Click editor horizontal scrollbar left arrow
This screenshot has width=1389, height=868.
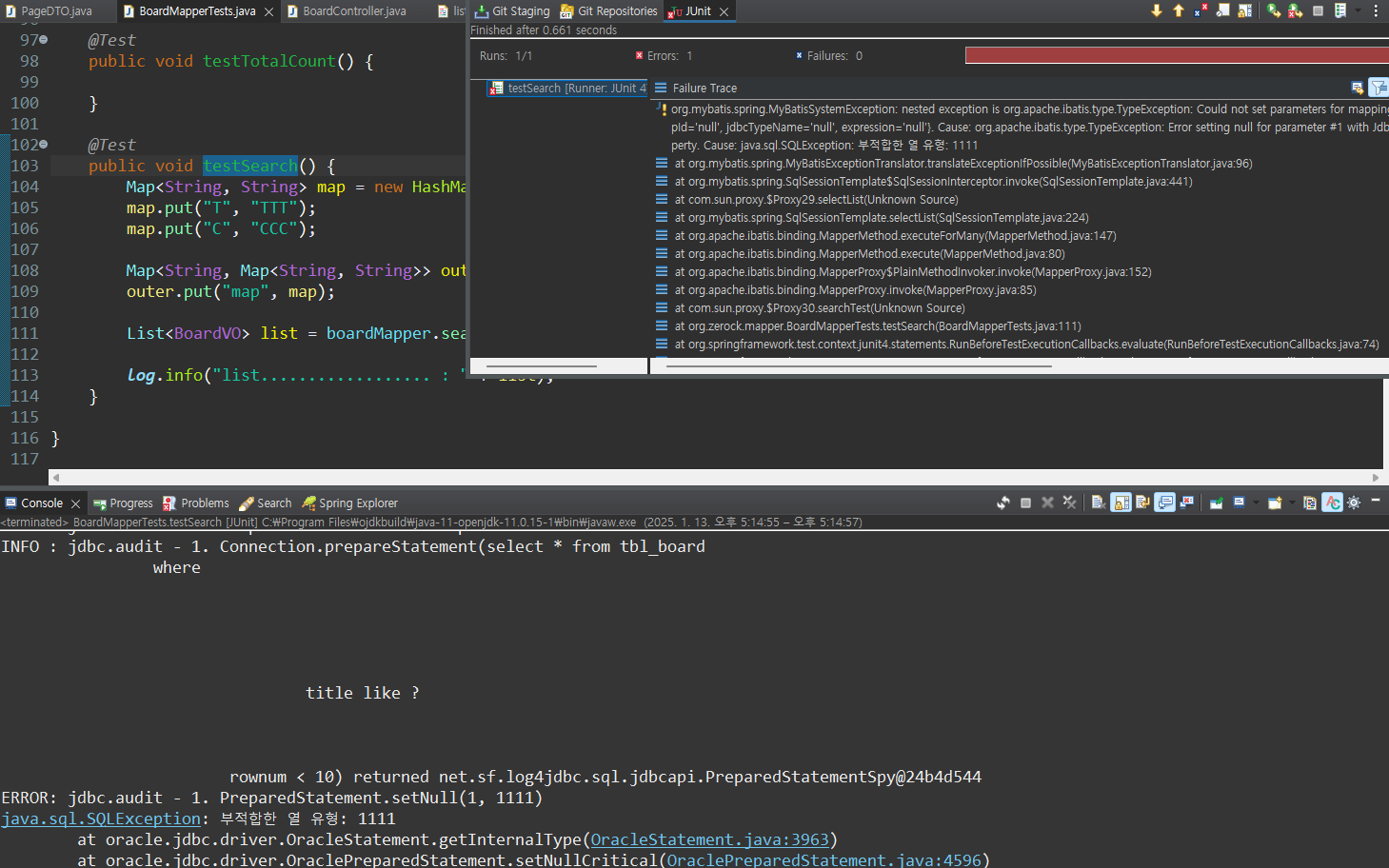pos(55,477)
